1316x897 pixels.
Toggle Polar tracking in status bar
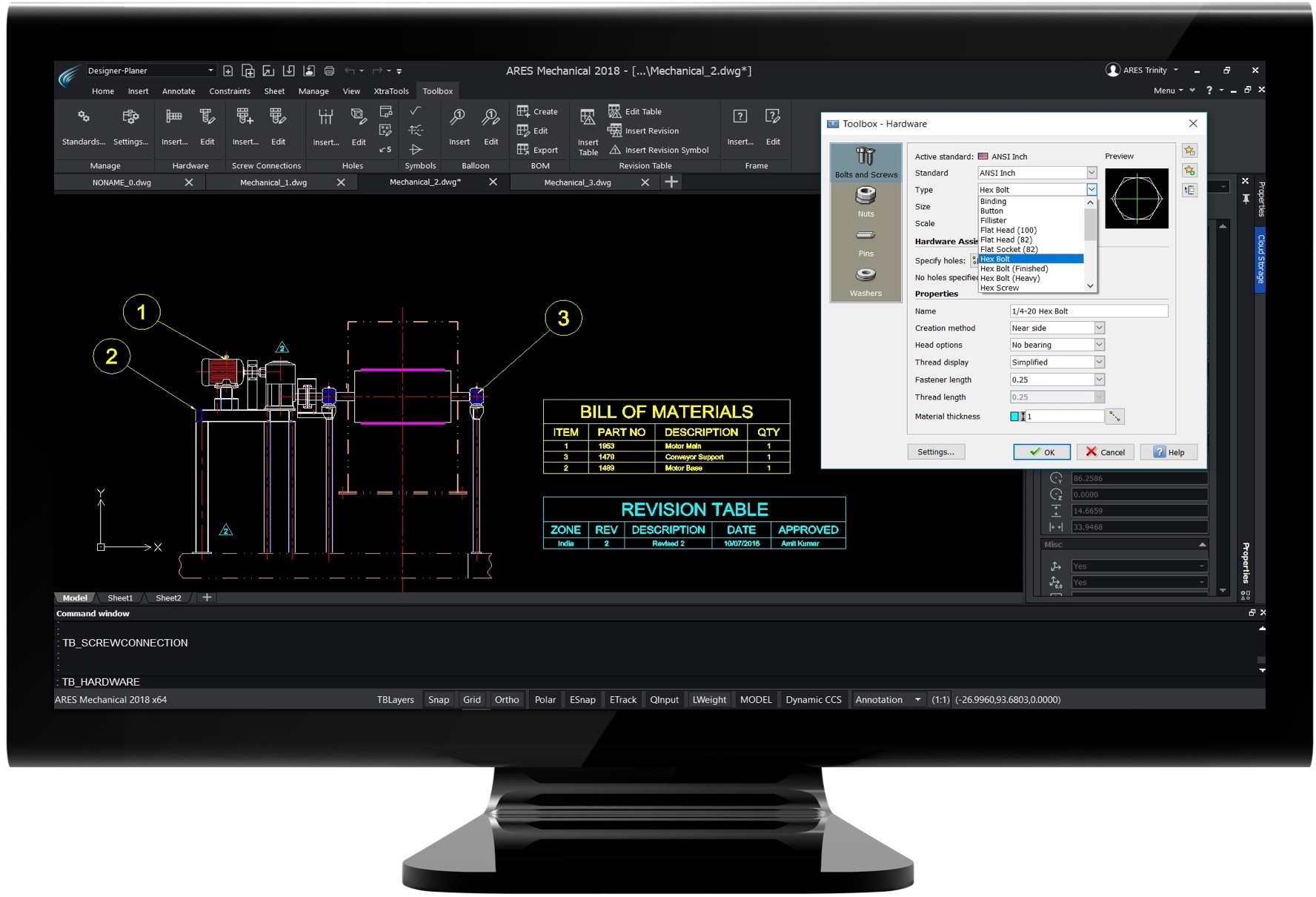tap(545, 700)
